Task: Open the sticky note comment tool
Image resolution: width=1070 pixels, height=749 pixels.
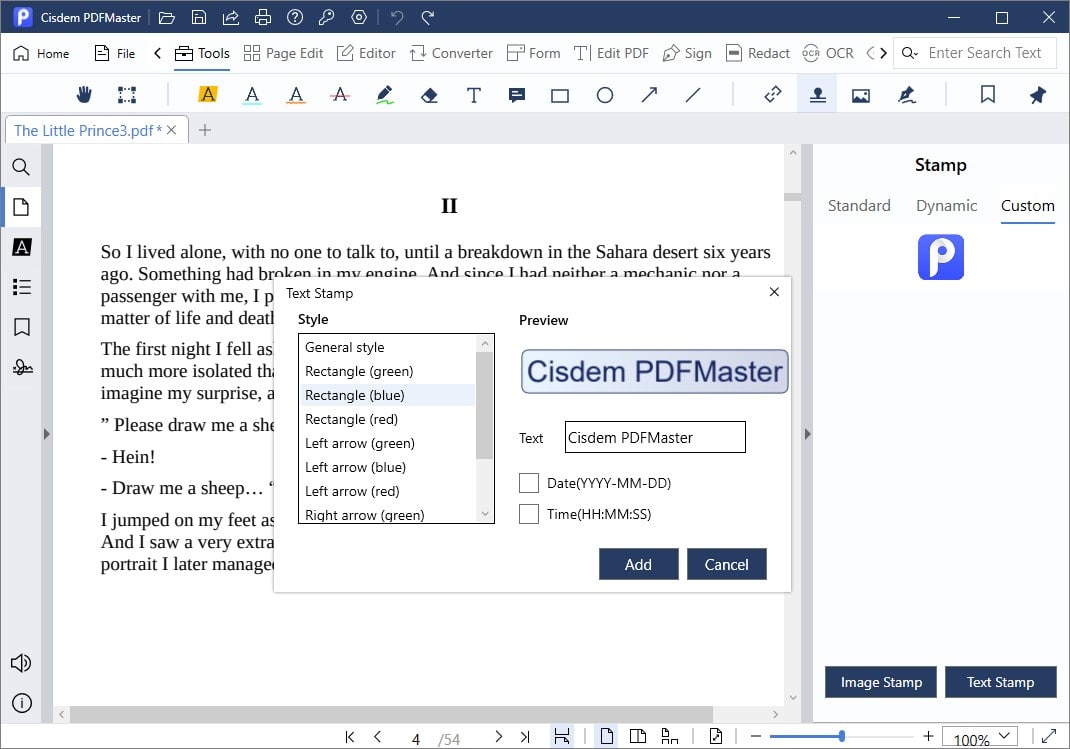Action: click(515, 93)
